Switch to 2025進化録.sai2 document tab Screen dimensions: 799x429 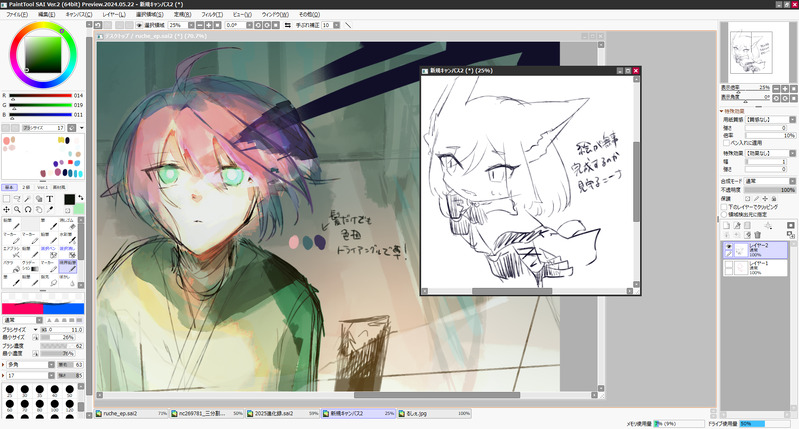coord(282,413)
